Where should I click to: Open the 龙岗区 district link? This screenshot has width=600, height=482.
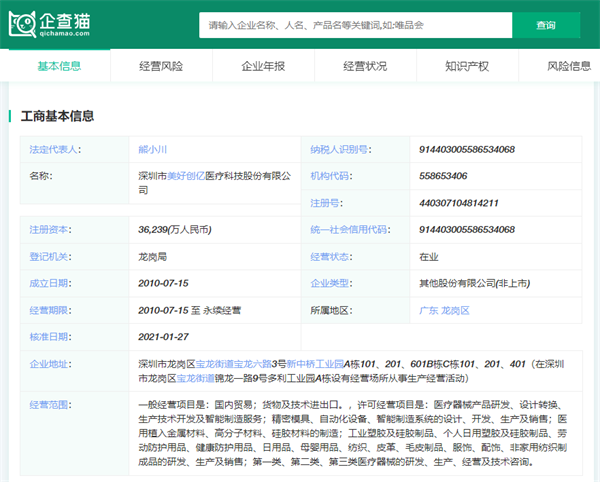[456, 311]
